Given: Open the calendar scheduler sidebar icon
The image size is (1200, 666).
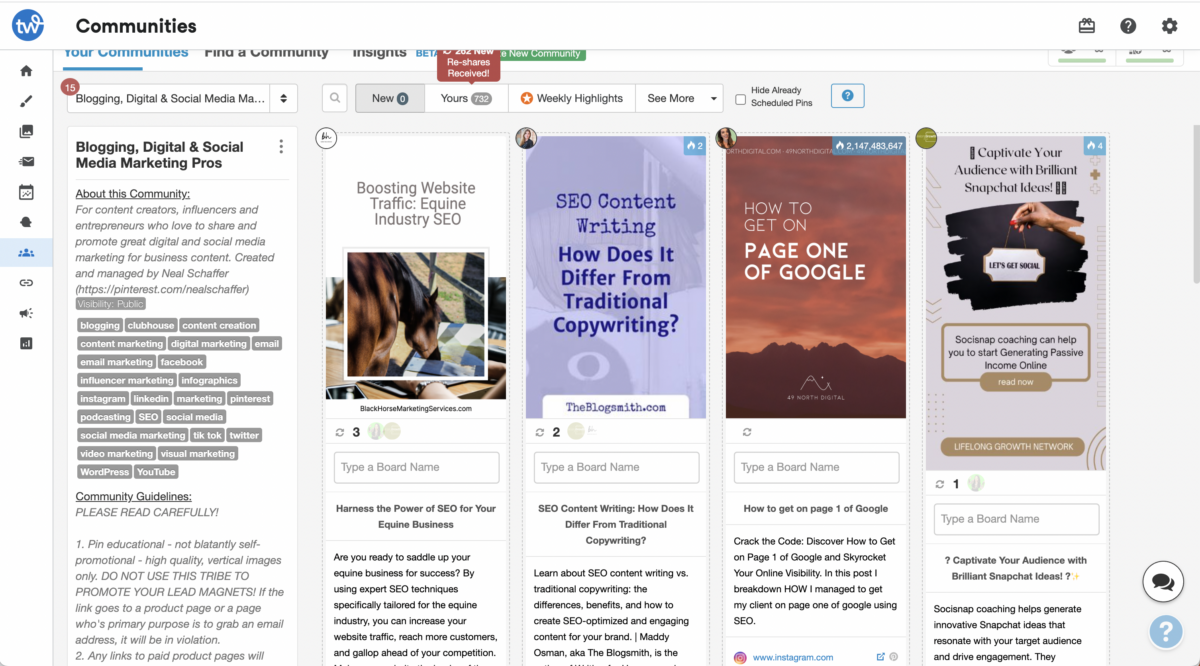Looking at the screenshot, I should point(26,192).
